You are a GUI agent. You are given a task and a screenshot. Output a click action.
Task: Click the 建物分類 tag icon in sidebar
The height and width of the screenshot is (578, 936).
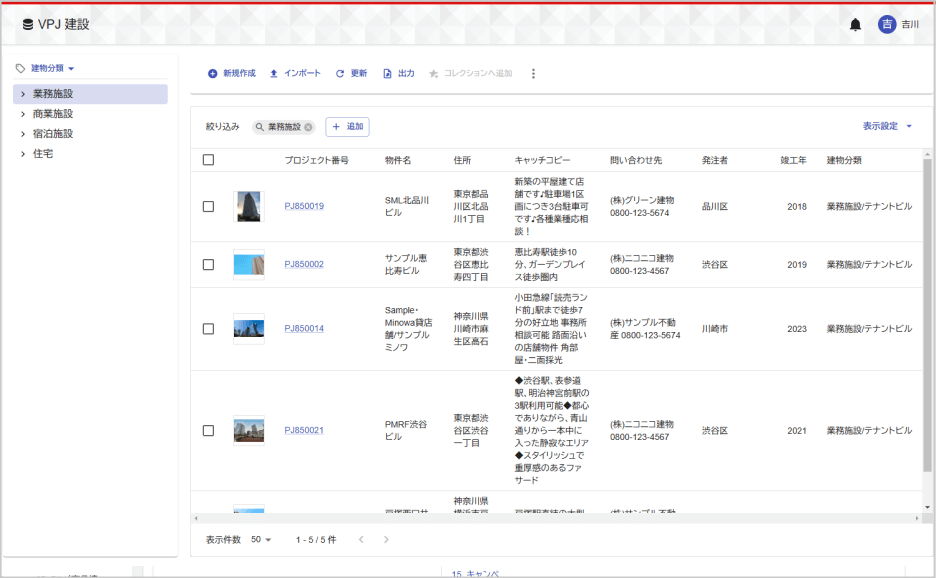pos(20,66)
